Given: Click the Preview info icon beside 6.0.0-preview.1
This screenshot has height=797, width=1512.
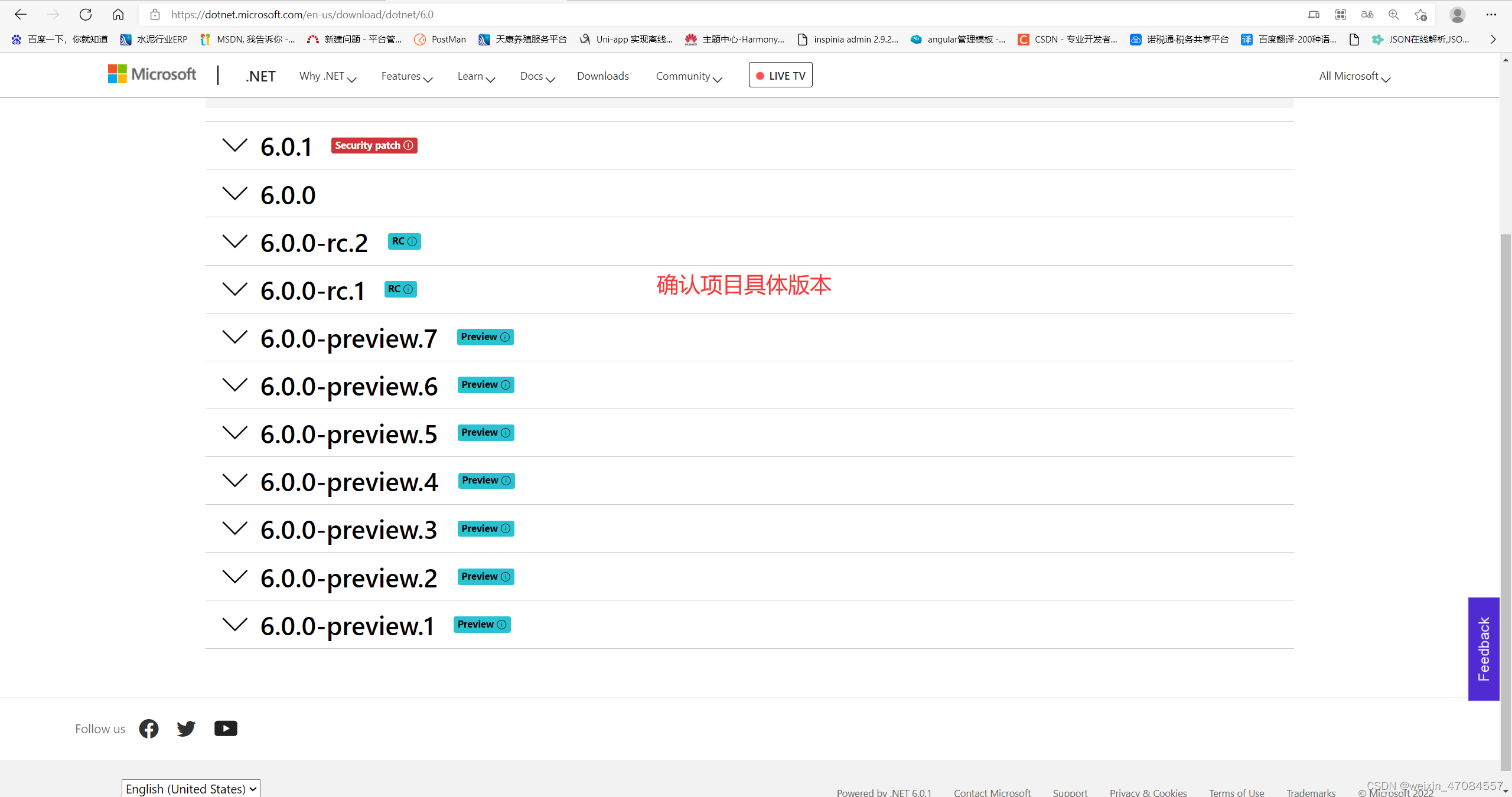Looking at the screenshot, I should [x=501, y=624].
